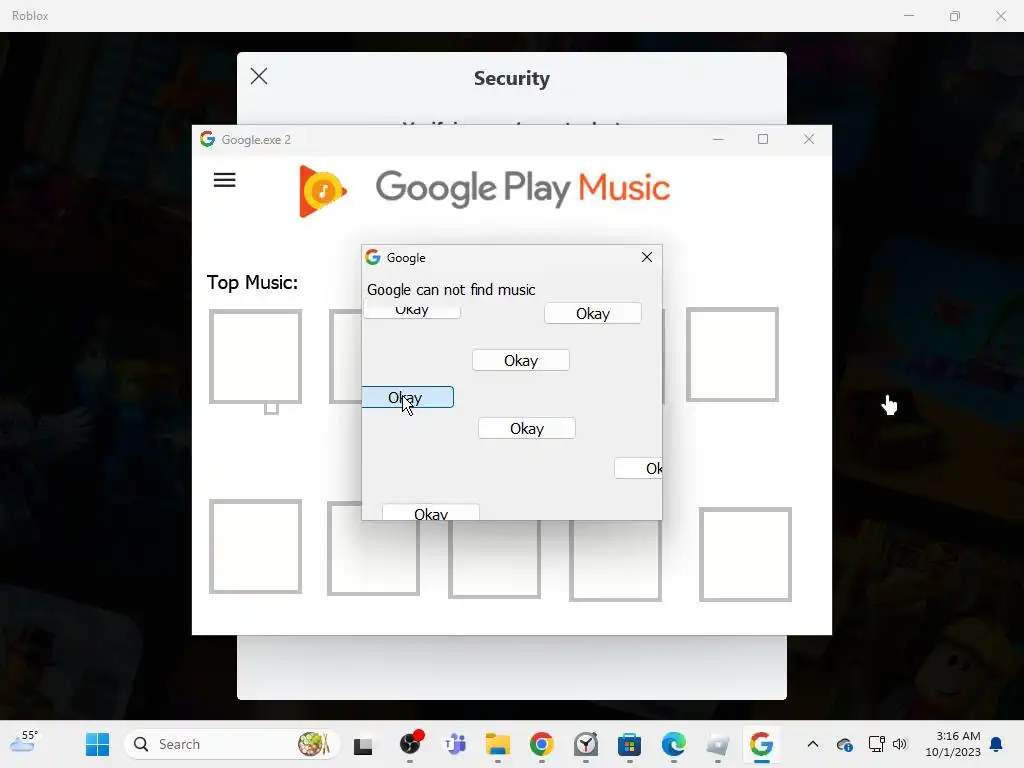Close the Google.exe 2 window
The width and height of the screenshot is (1024, 768).
point(808,139)
